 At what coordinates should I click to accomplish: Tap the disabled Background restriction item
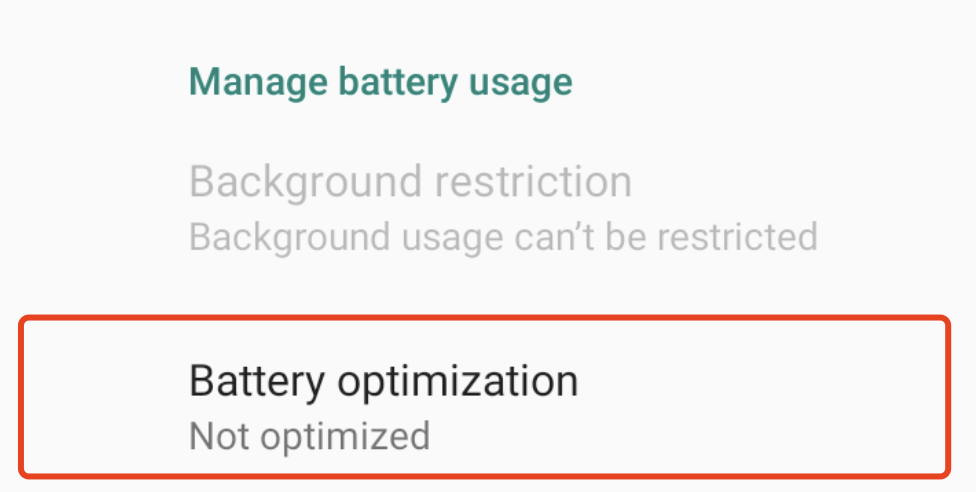(410, 208)
